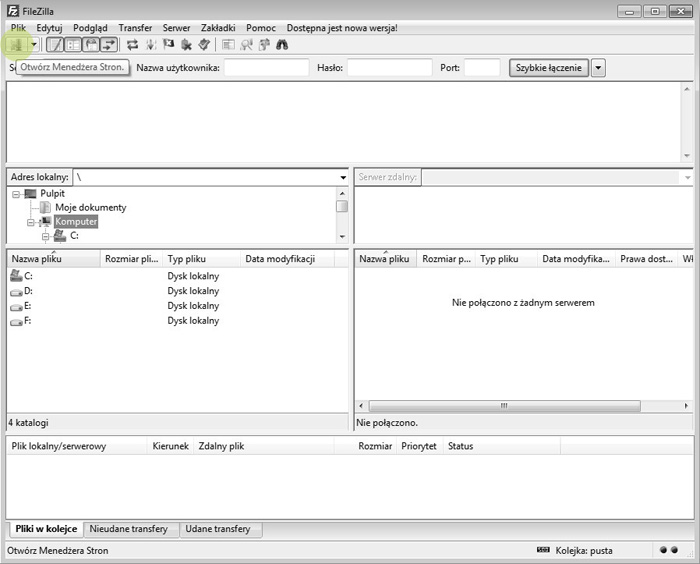Open the Serwer zdalny path dropdown

(688, 177)
